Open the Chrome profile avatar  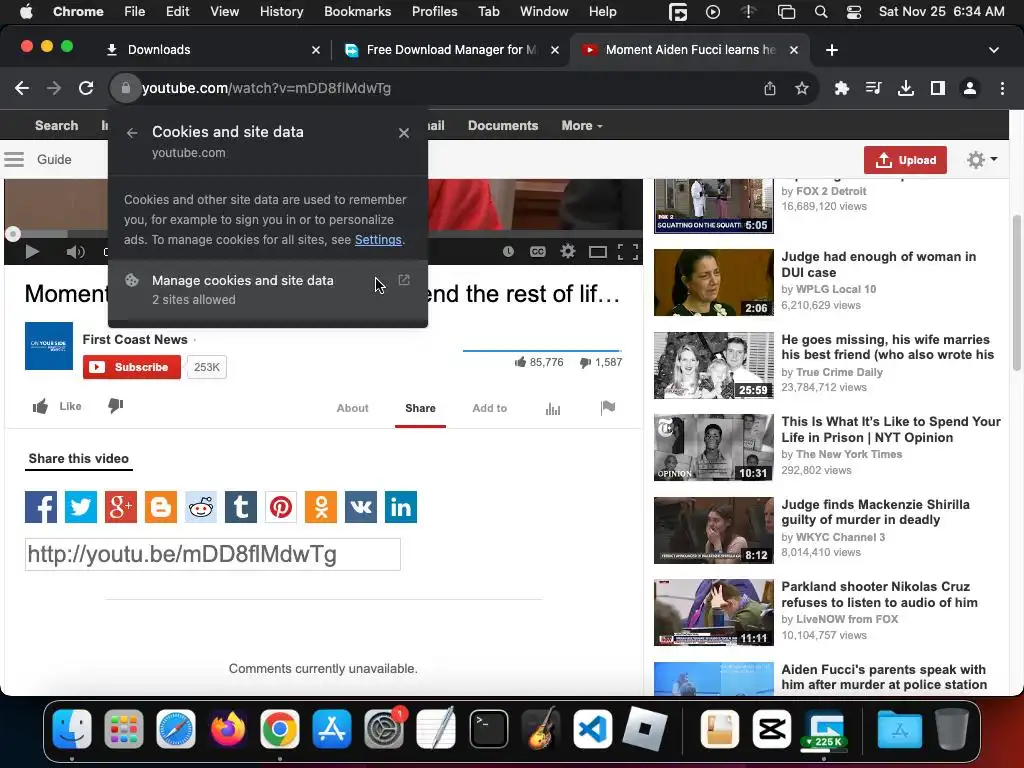click(x=970, y=88)
